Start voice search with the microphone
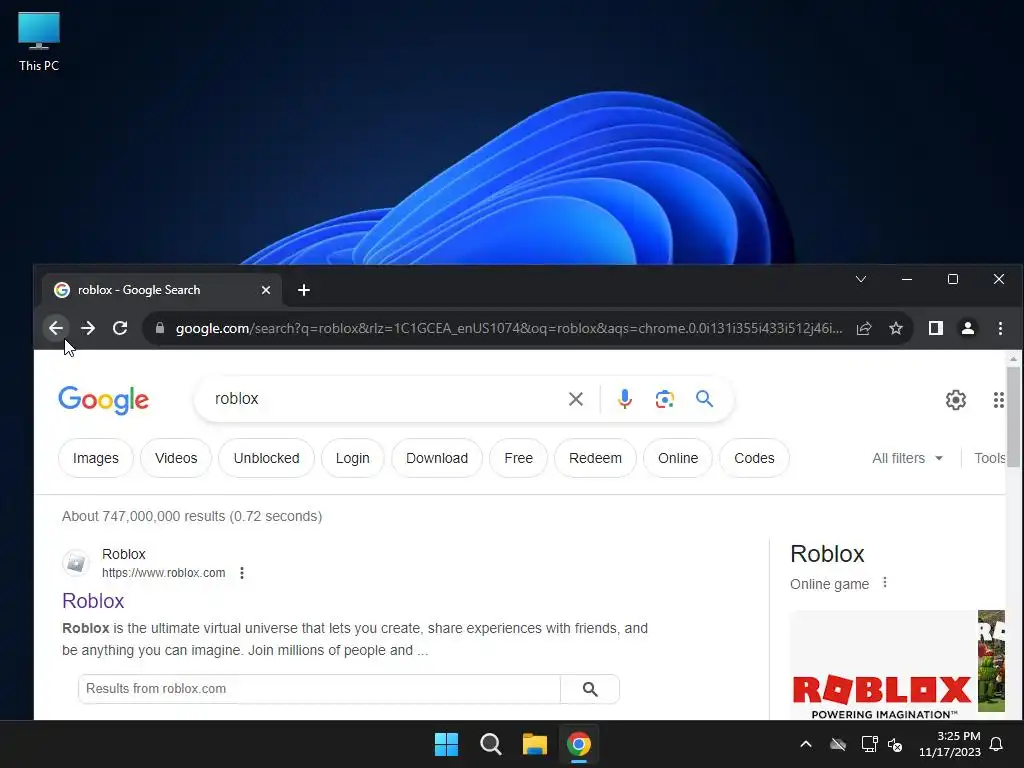 point(624,399)
